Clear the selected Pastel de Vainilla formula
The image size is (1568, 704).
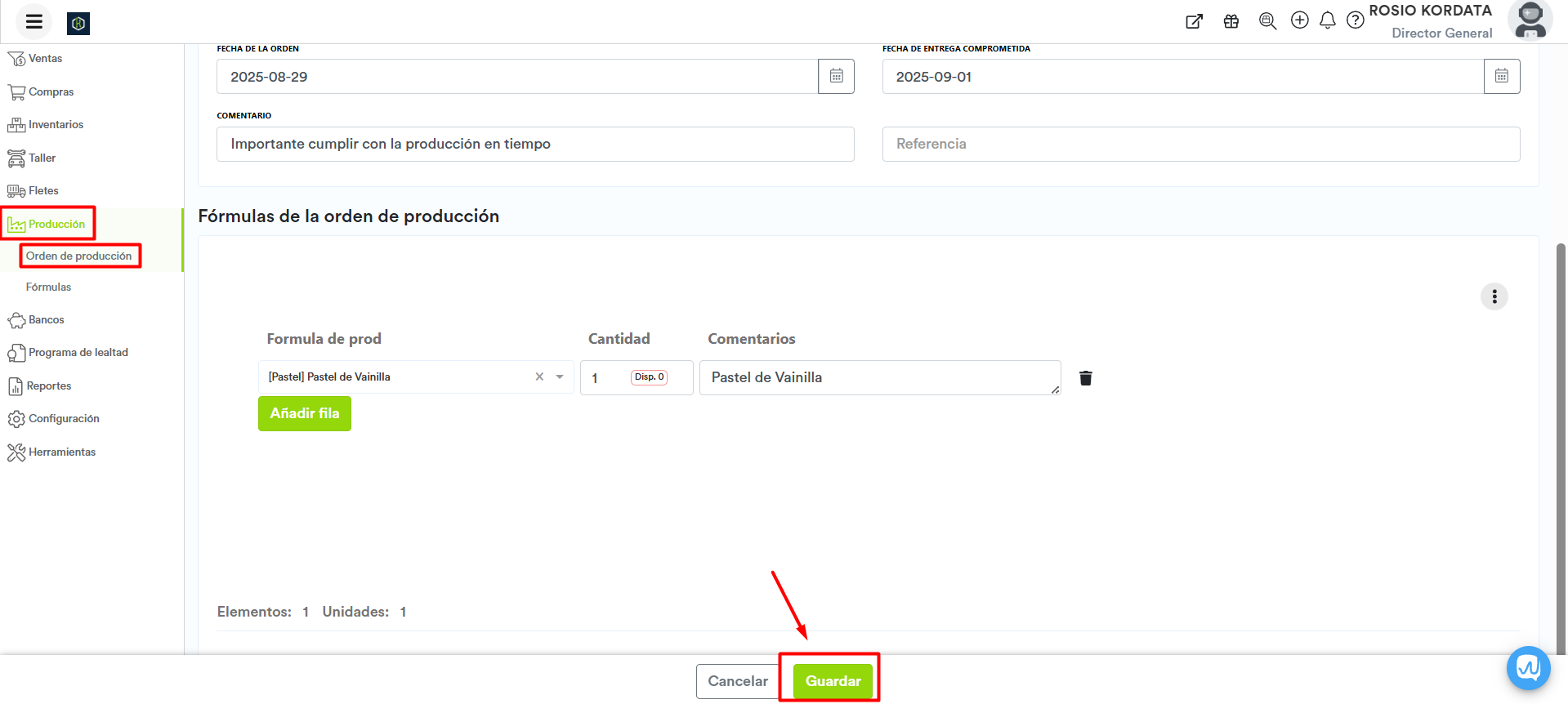[539, 377]
